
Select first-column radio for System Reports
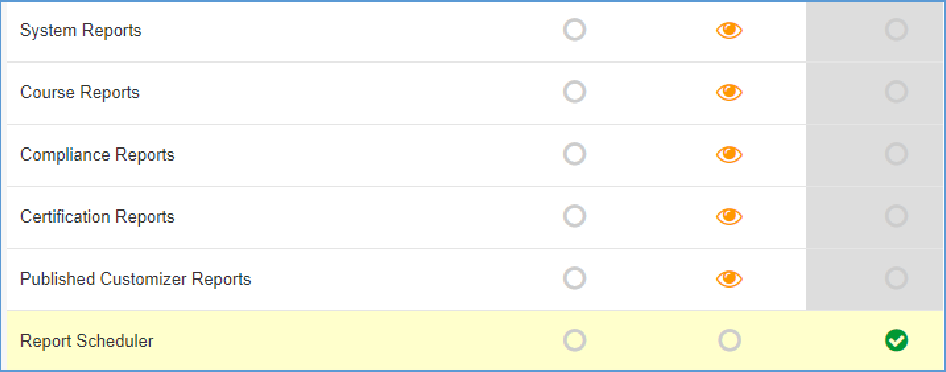[574, 30]
